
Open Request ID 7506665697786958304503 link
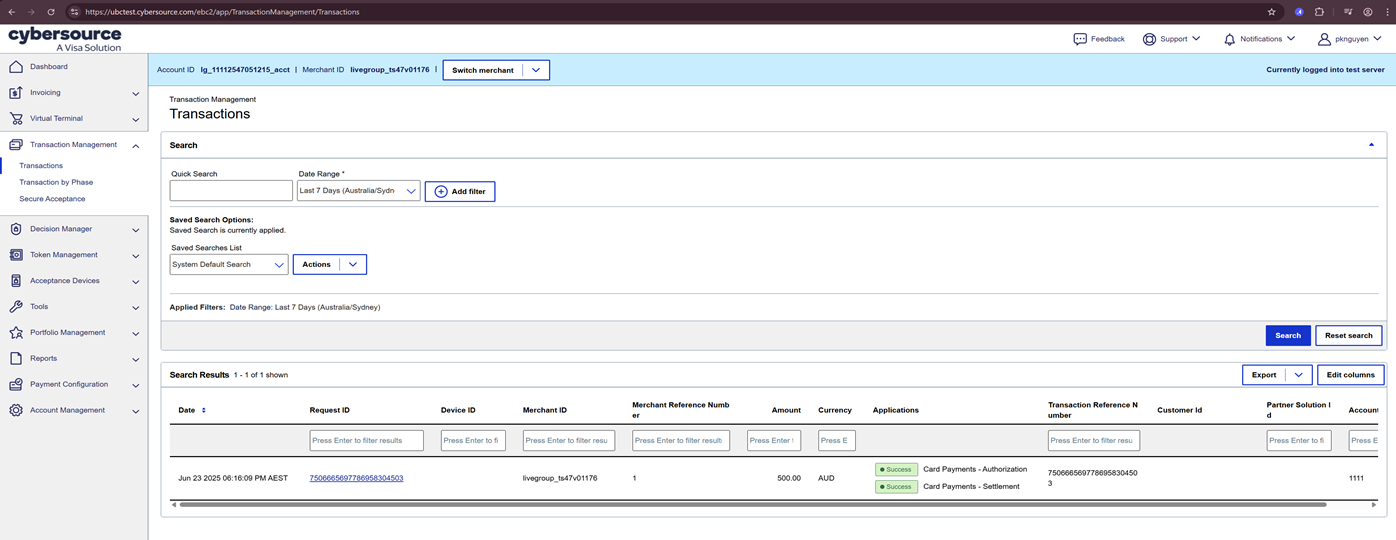[356, 478]
